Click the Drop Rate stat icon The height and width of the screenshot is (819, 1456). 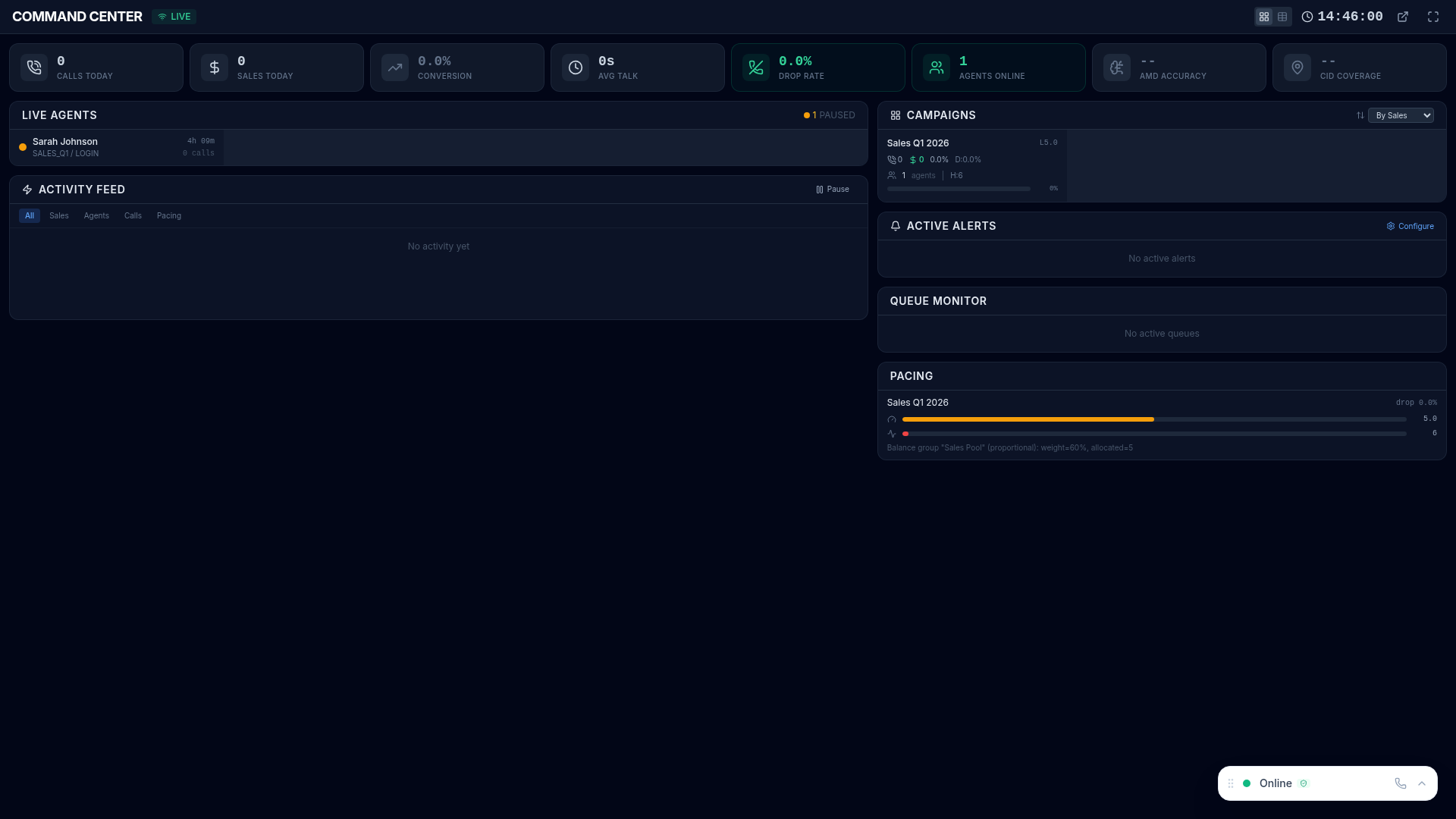point(755,67)
